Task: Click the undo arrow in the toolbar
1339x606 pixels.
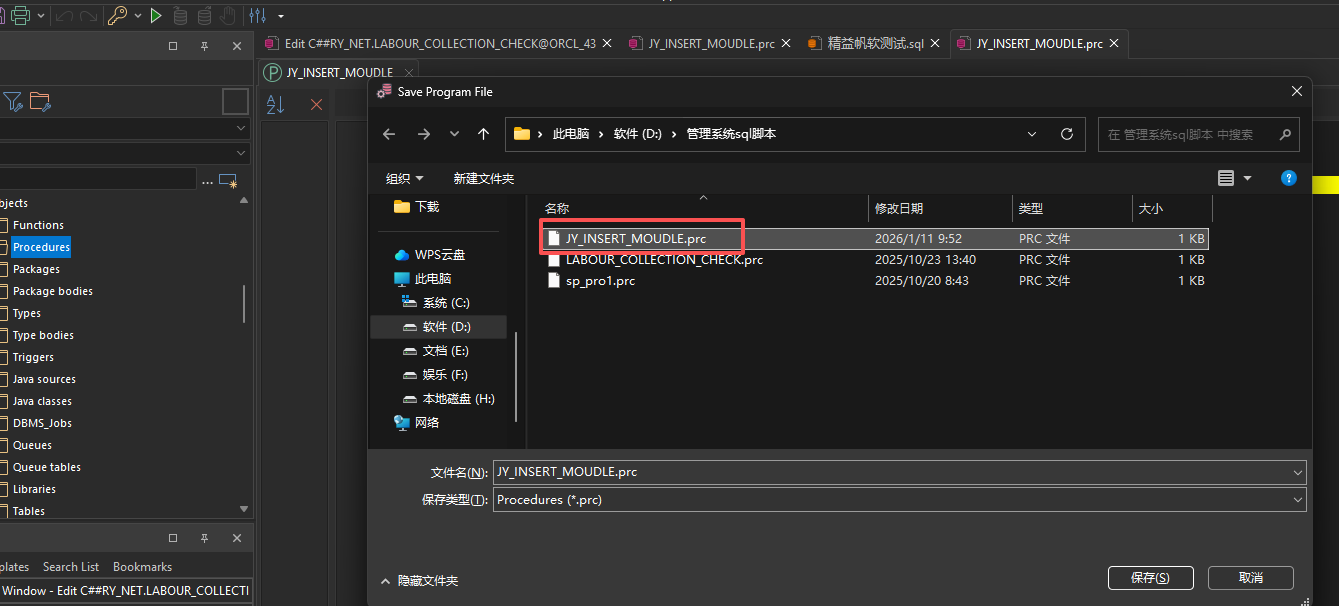Action: point(66,16)
